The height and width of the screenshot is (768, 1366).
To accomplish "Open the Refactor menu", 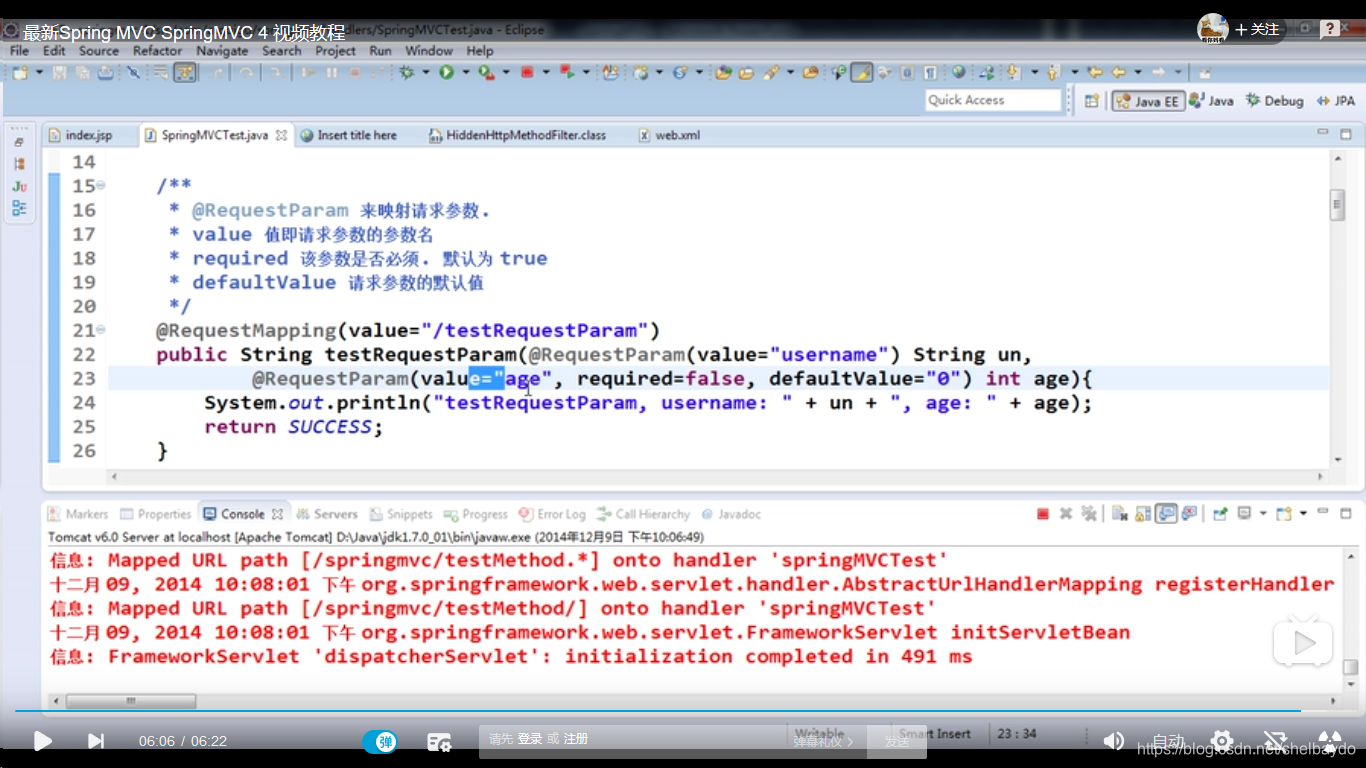I will (157, 51).
